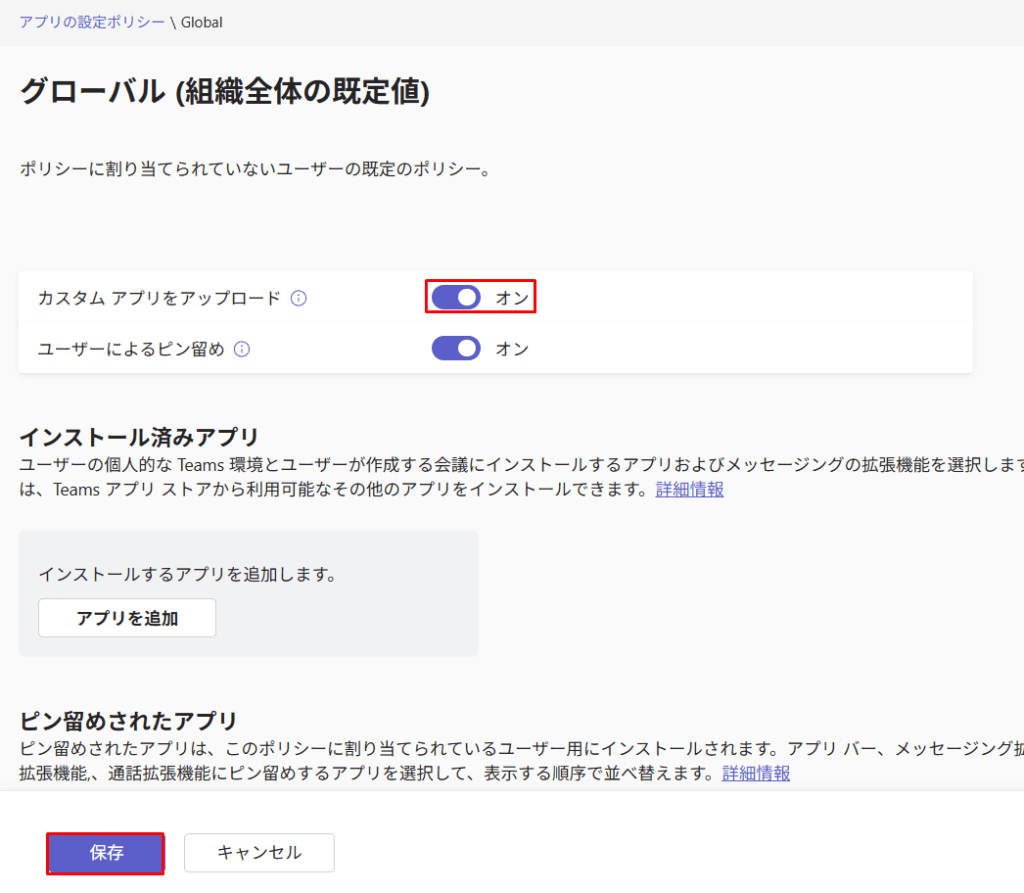The image size is (1024, 893).
Task: Click オン text beside custom app upload toggle
Action: [512, 298]
